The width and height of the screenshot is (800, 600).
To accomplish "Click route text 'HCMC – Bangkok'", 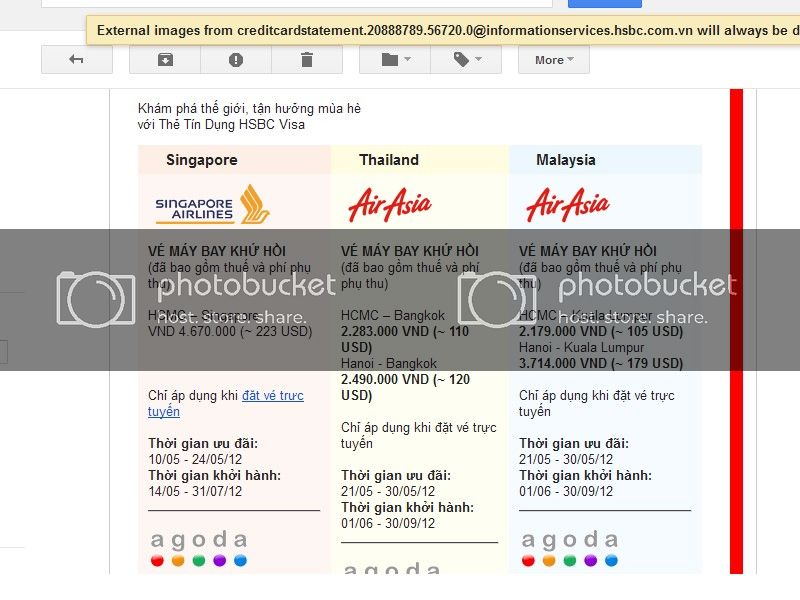I will point(393,315).
